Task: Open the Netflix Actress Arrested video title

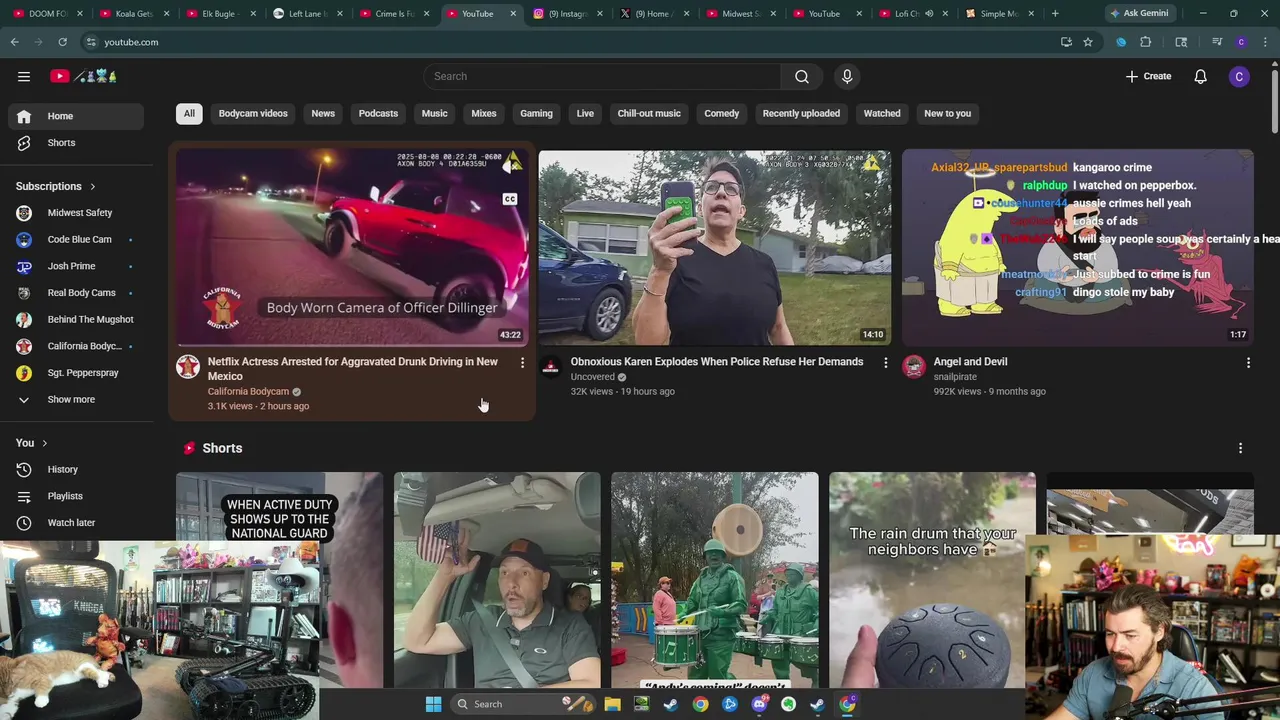Action: pos(352,369)
